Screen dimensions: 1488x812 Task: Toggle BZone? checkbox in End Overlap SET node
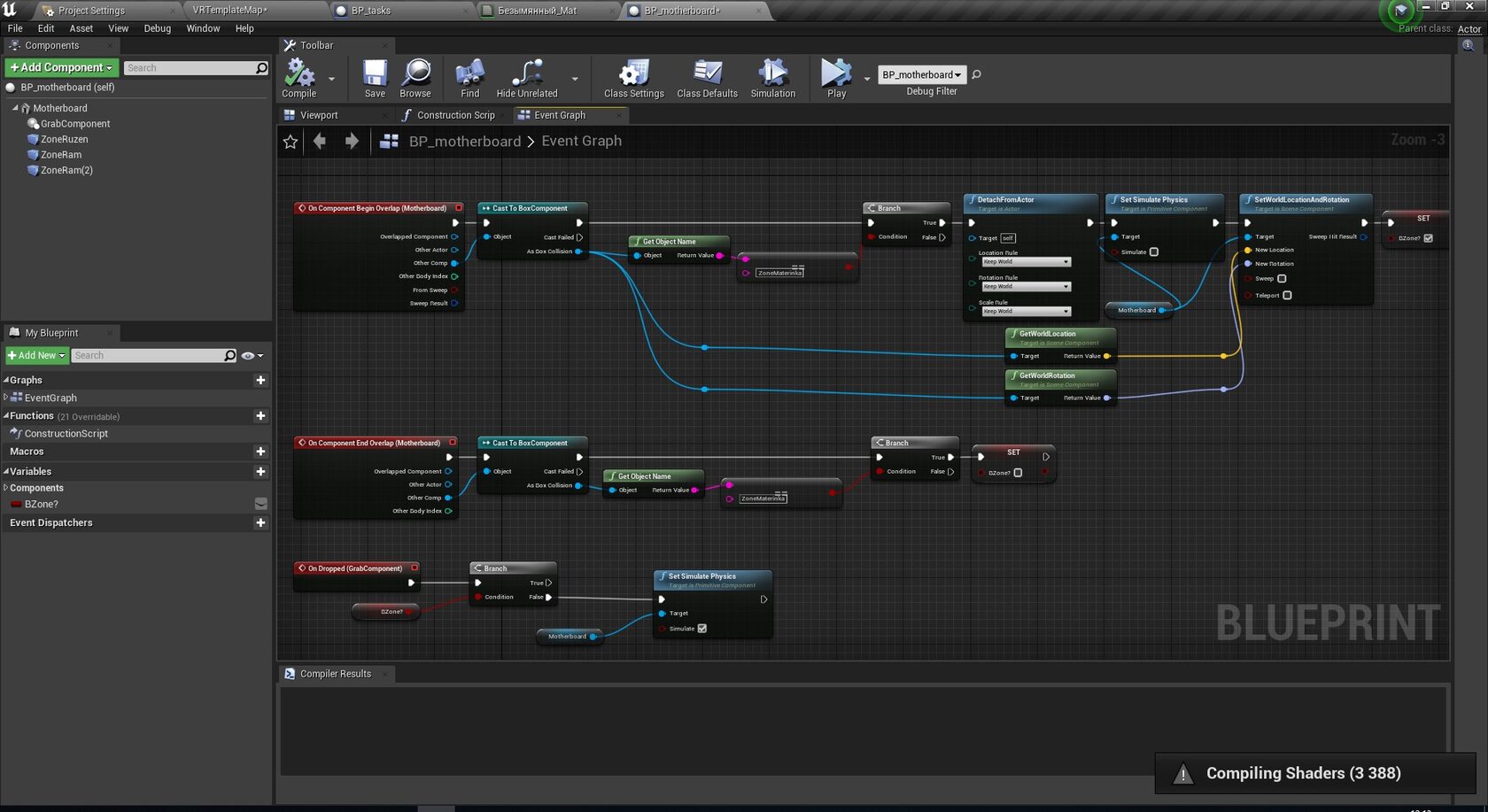point(1018,473)
